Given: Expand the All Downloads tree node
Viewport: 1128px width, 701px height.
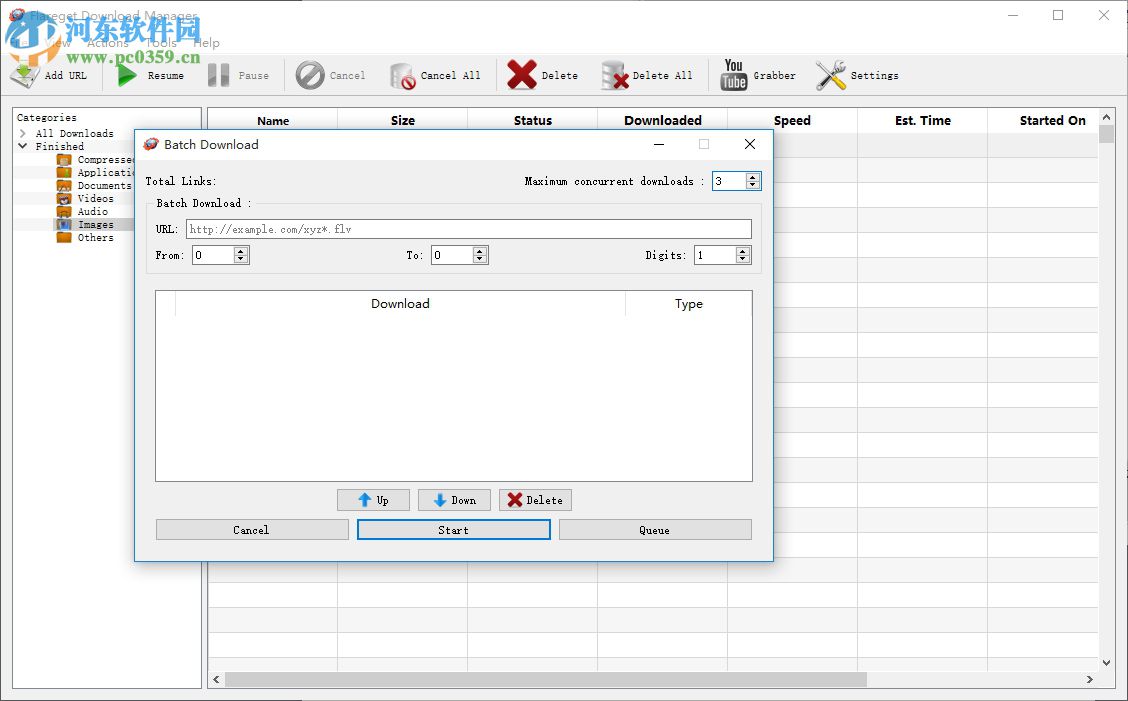Looking at the screenshot, I should [23, 133].
